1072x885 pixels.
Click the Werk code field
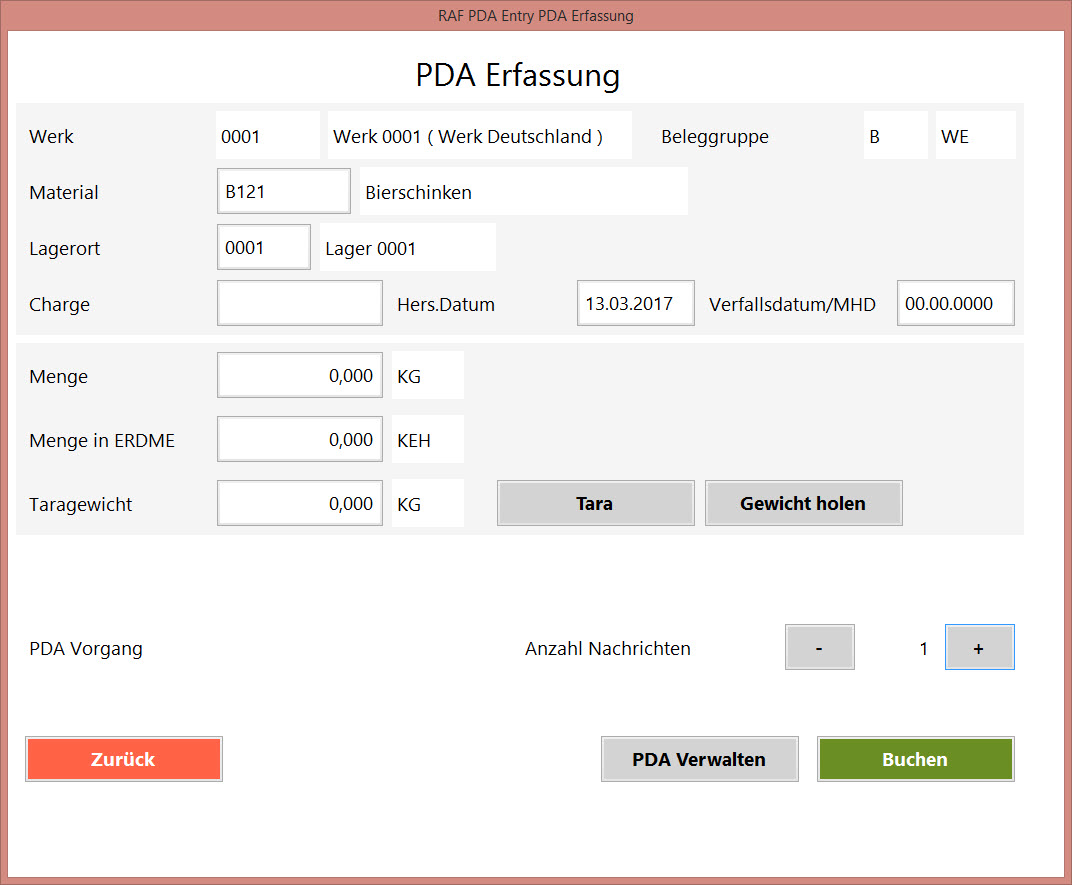[267, 136]
